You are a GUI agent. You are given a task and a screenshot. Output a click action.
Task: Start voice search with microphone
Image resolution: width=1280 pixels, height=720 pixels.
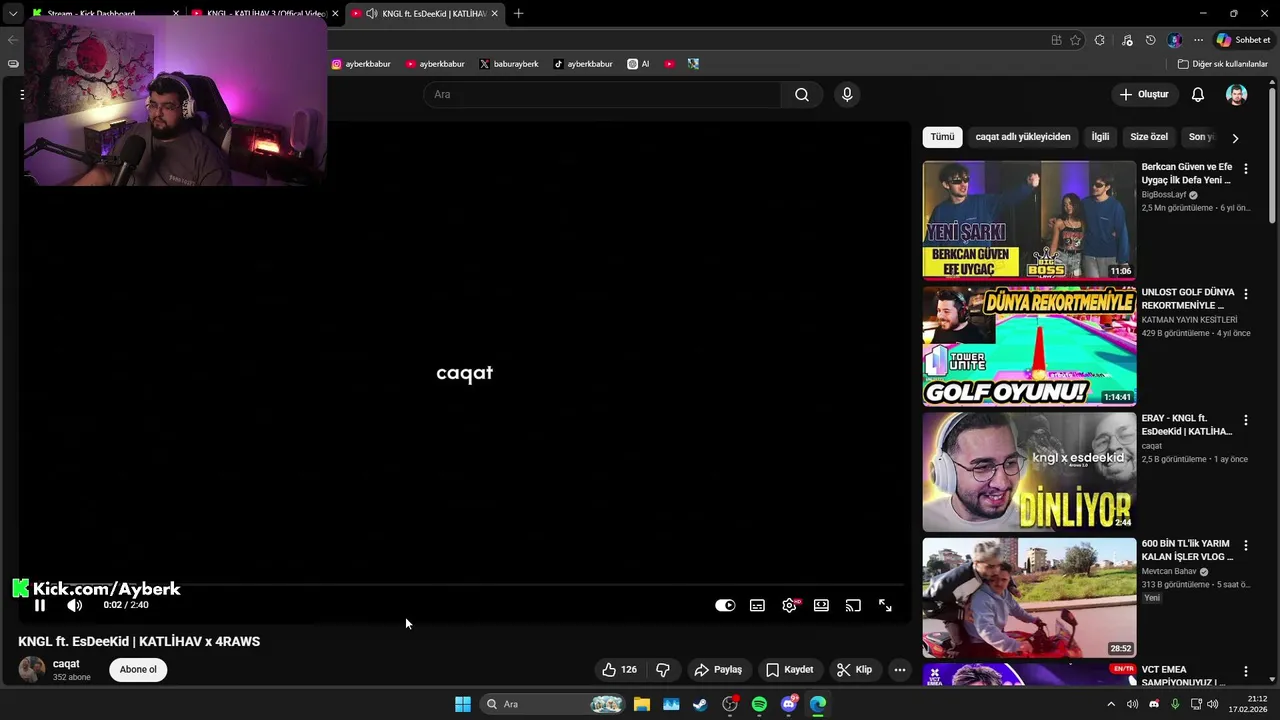(847, 94)
